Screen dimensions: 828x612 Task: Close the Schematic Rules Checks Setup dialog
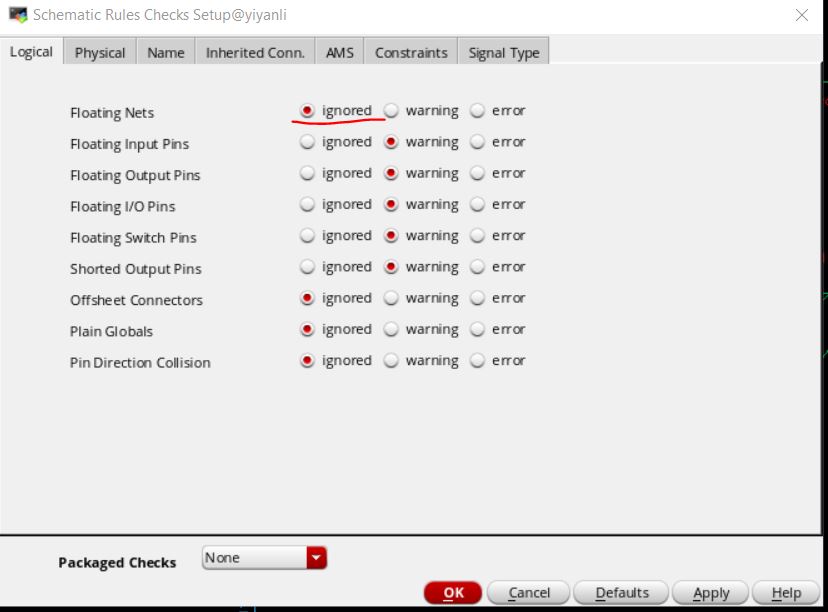click(801, 15)
